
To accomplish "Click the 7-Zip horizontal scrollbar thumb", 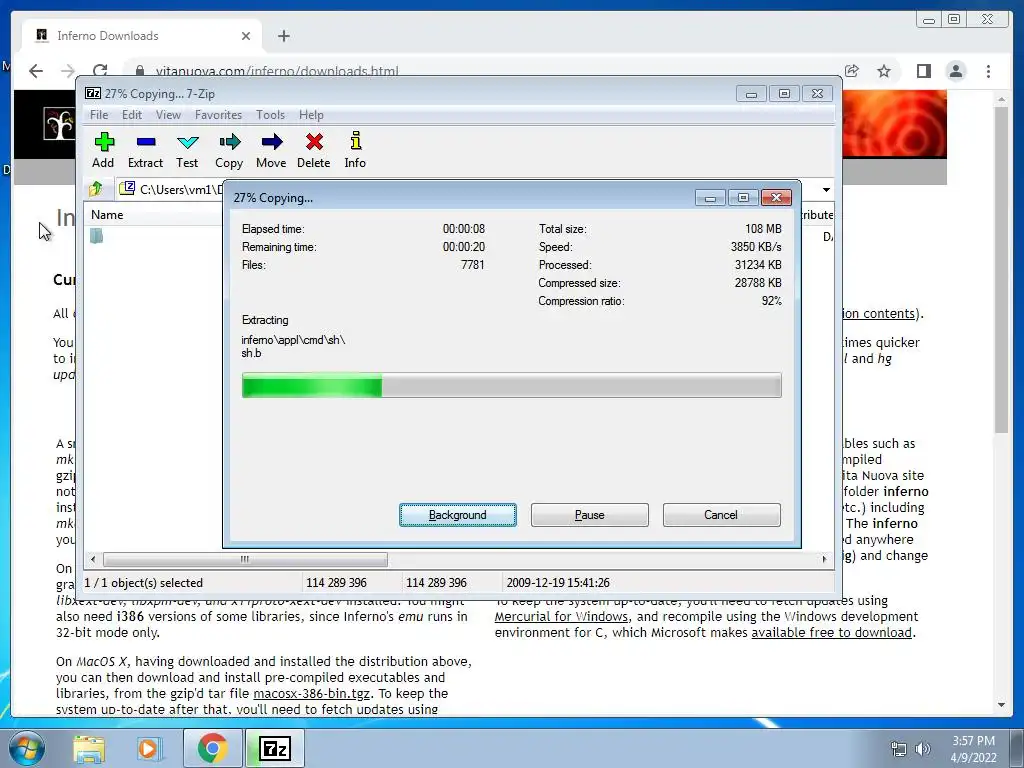I will coord(245,559).
